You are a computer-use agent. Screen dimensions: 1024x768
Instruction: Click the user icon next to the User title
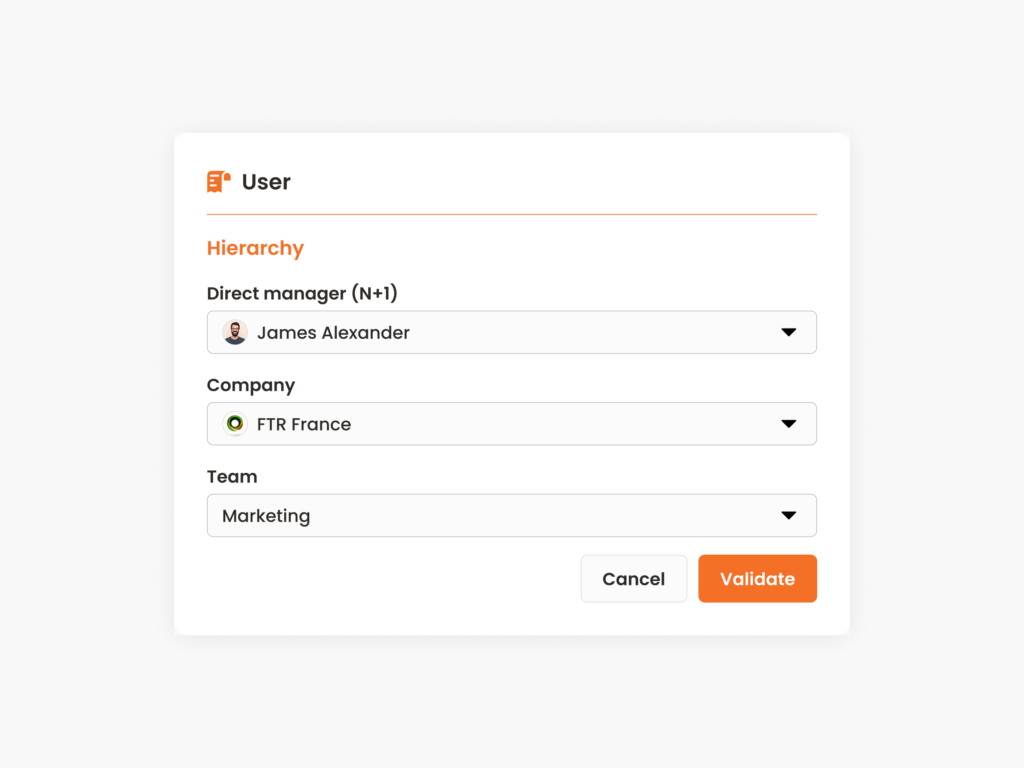pyautogui.click(x=218, y=181)
